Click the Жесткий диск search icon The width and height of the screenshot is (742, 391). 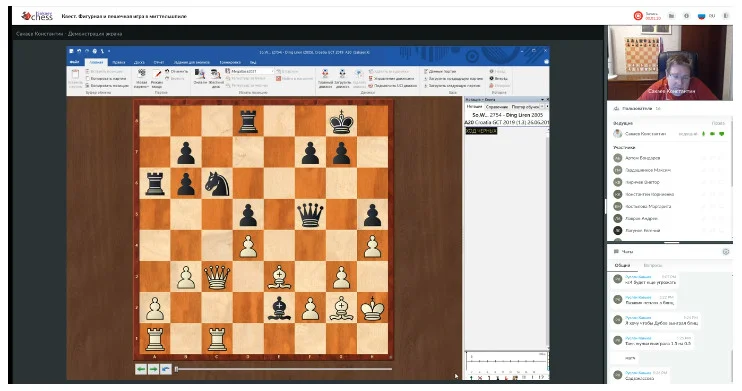click(x=216, y=73)
